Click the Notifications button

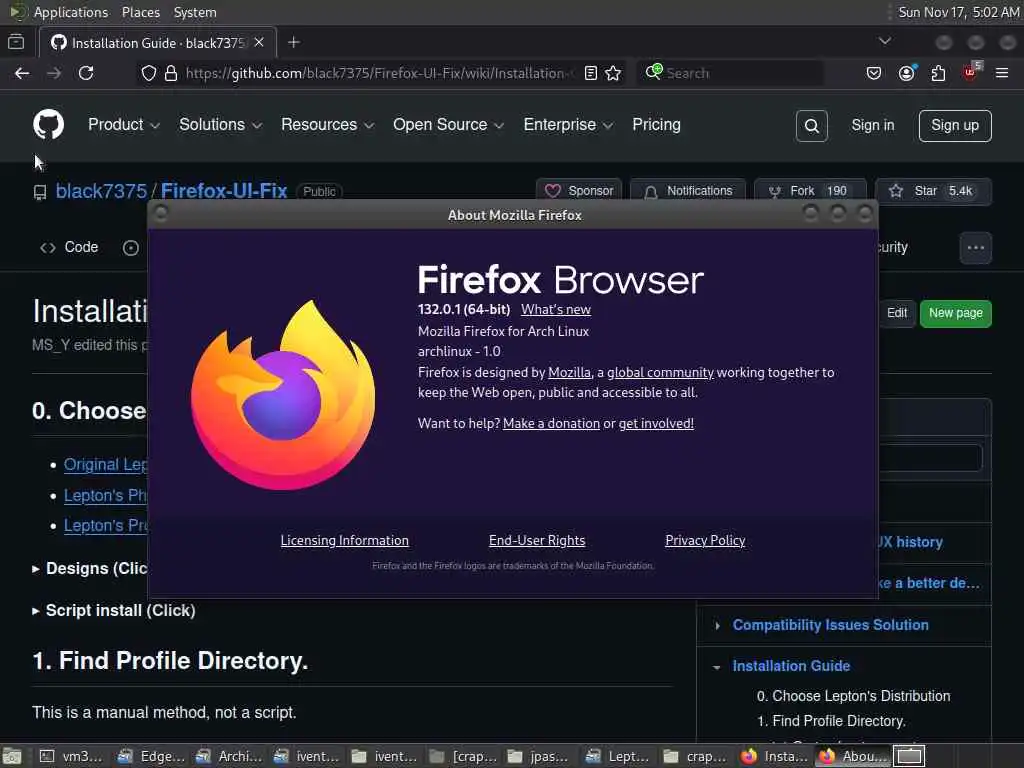coord(688,191)
